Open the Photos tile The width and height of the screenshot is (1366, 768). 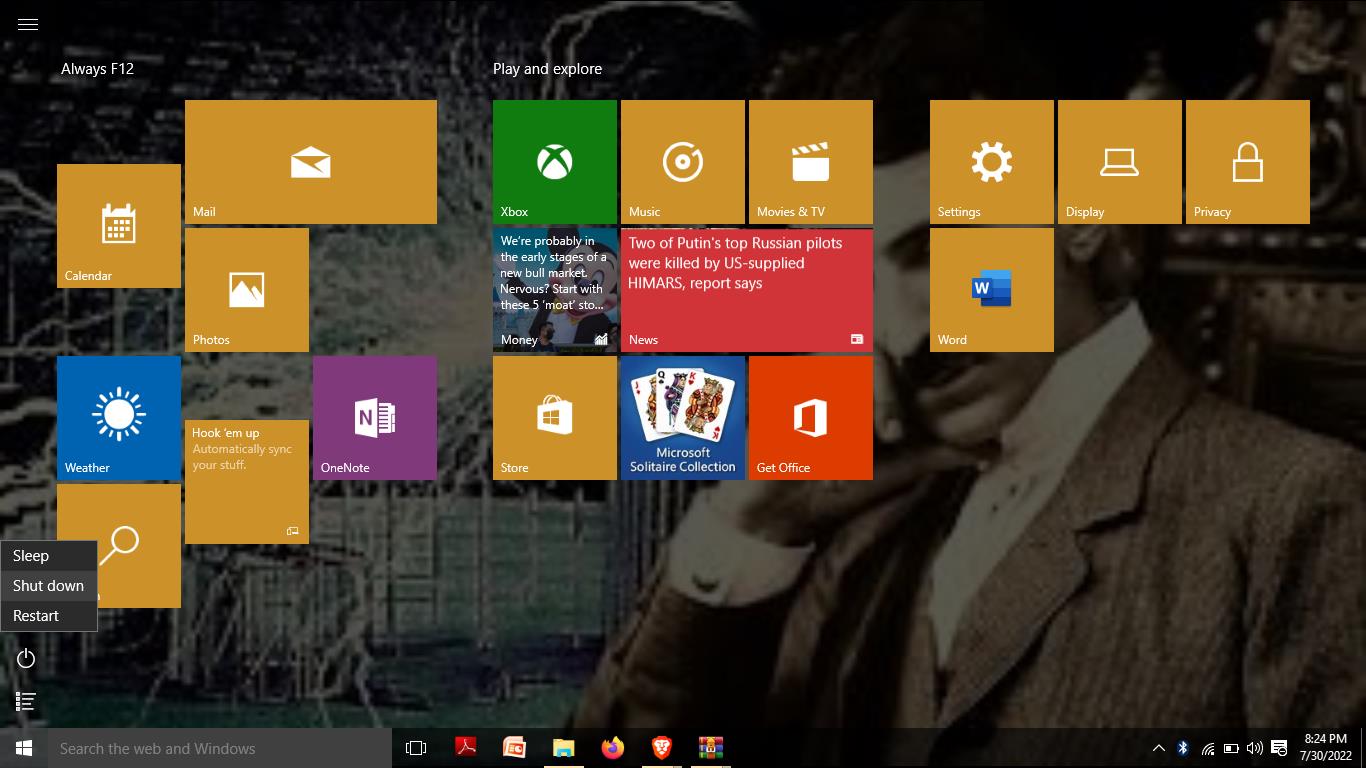247,290
